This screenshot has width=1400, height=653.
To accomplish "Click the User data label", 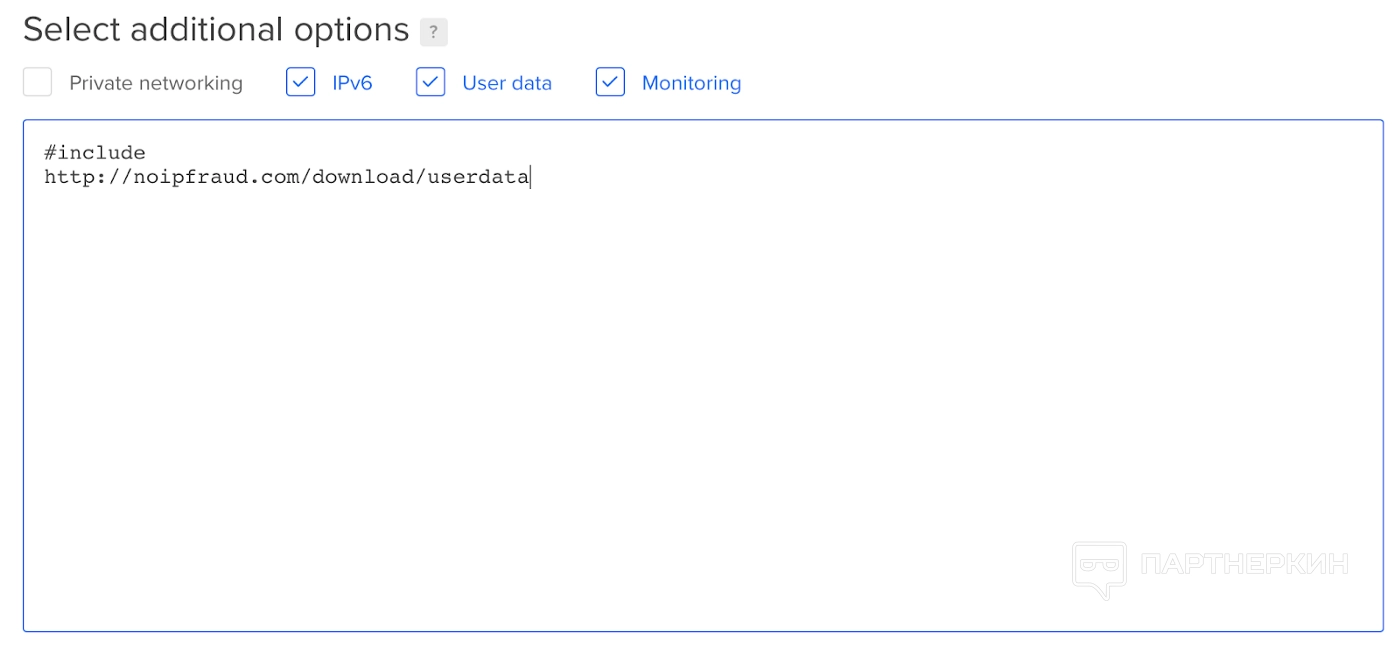I will (507, 83).
